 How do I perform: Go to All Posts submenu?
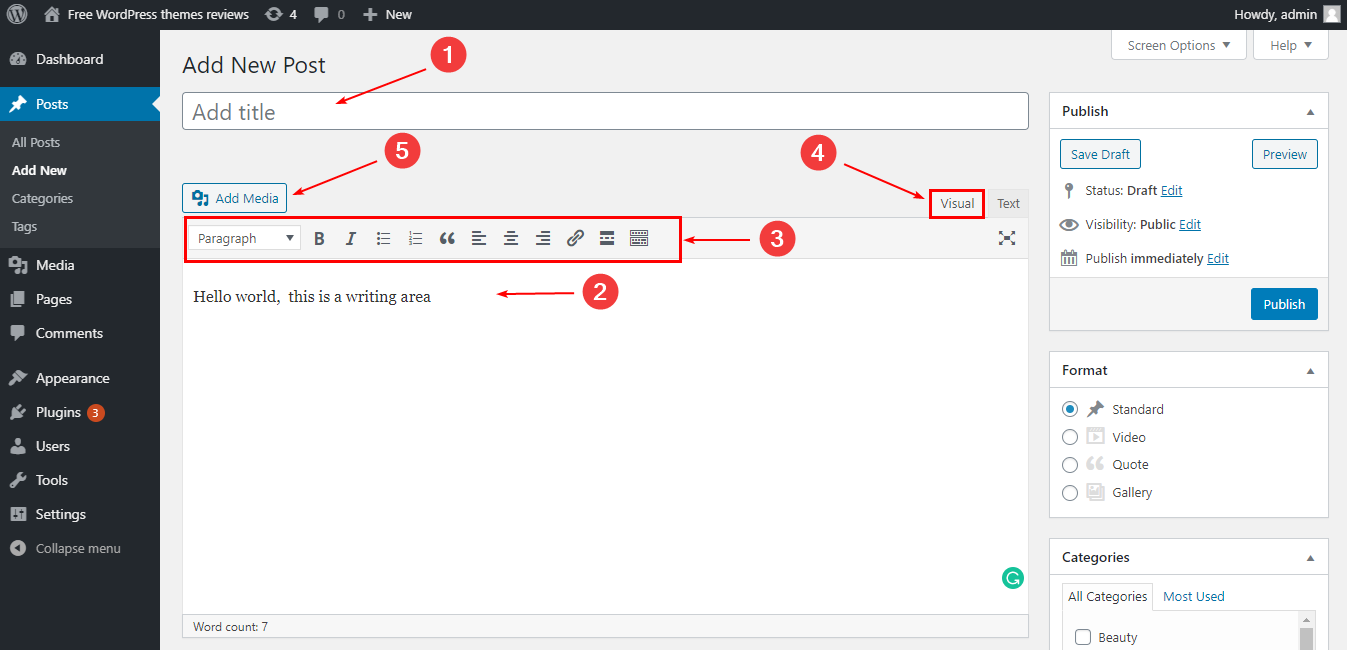pyautogui.click(x=36, y=142)
